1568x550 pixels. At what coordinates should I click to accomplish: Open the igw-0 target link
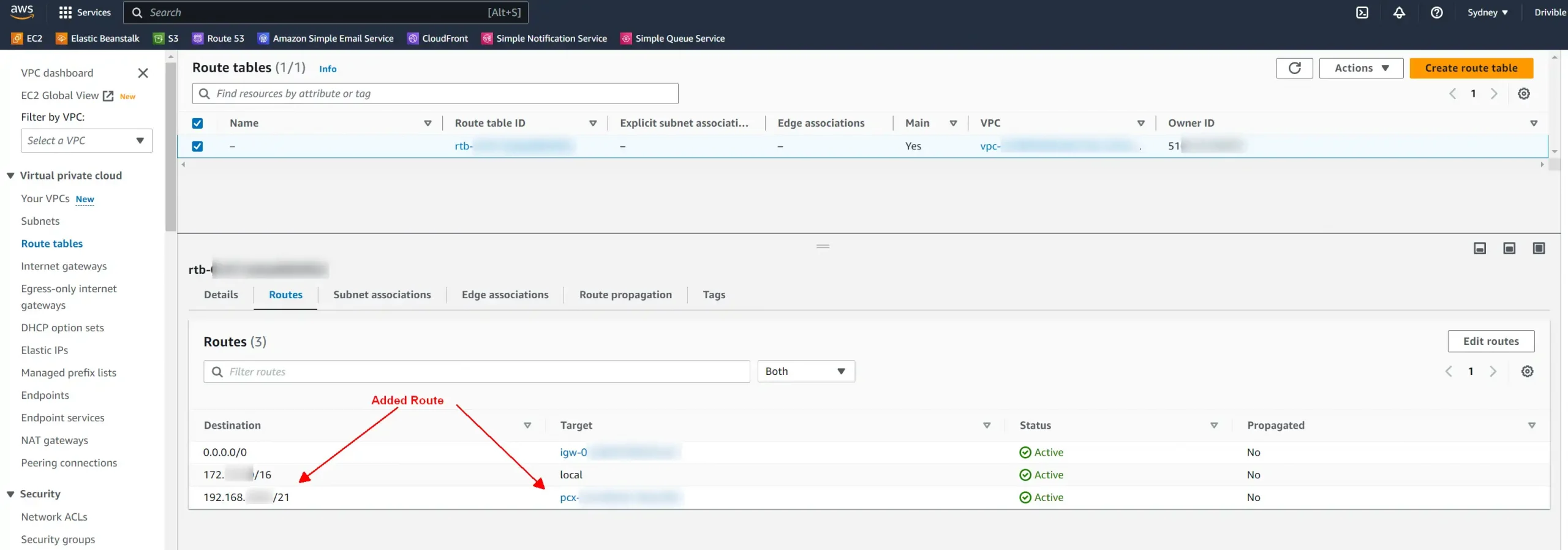pyautogui.click(x=619, y=453)
